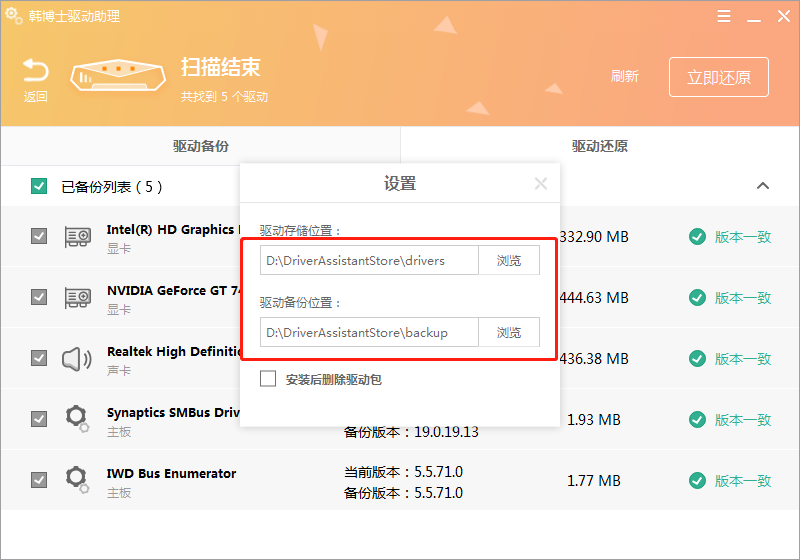The image size is (800, 560).
Task: Click the green check icon for IWD driver
Action: click(x=697, y=481)
